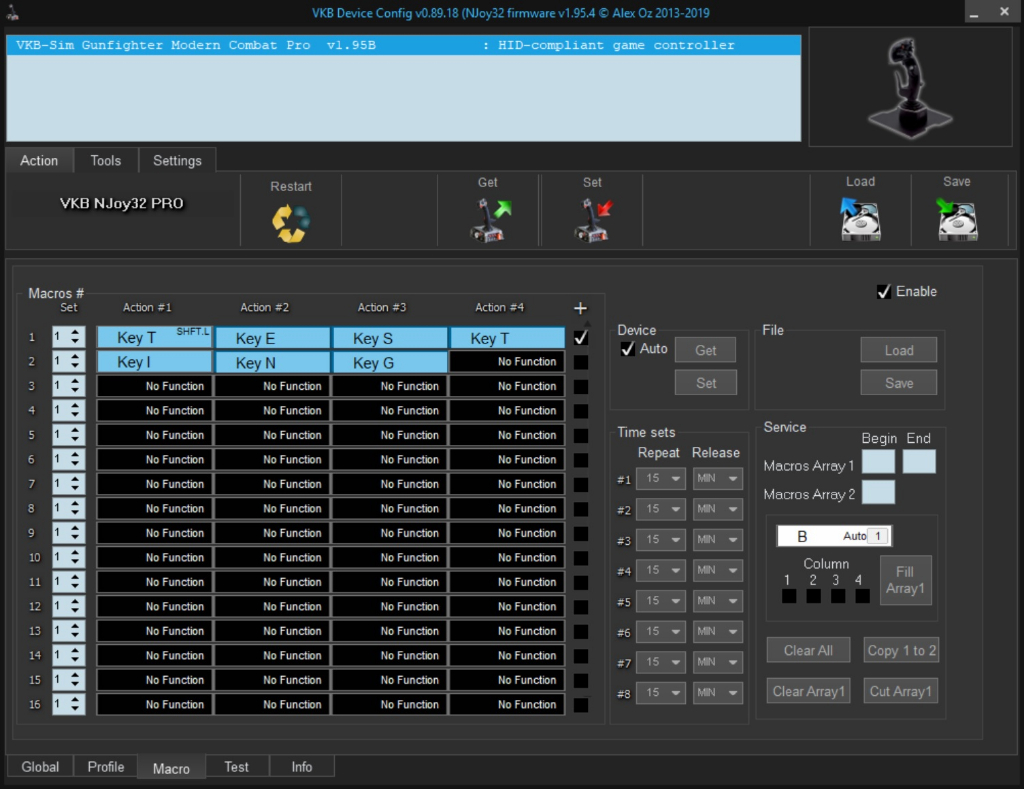Select macro 5 Action #1 No Function cell
Viewport: 1024px width, 789px height.
click(154, 435)
